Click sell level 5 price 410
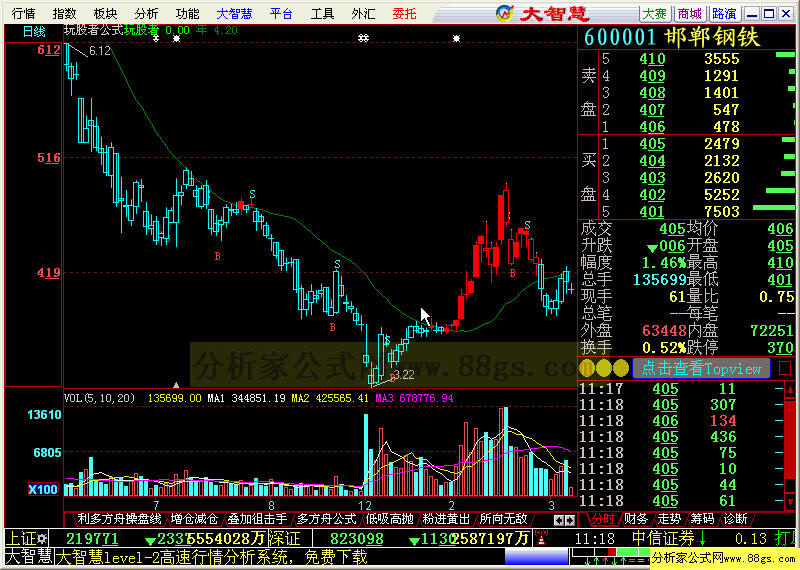The height and width of the screenshot is (570, 800). click(653, 59)
